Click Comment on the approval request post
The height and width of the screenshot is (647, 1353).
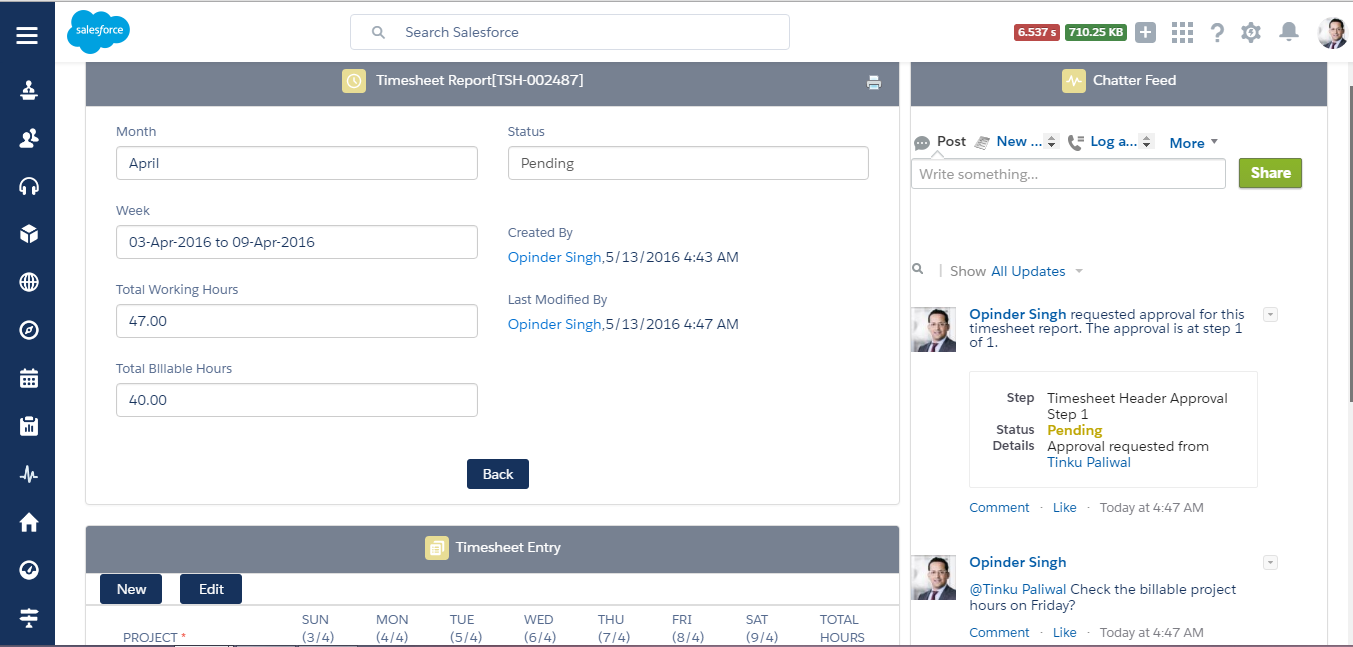tap(999, 507)
